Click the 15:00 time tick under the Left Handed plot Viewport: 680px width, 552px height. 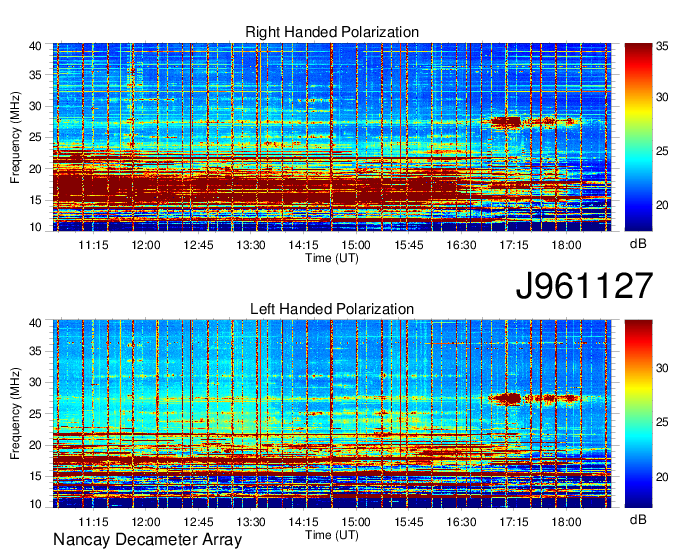point(356,521)
